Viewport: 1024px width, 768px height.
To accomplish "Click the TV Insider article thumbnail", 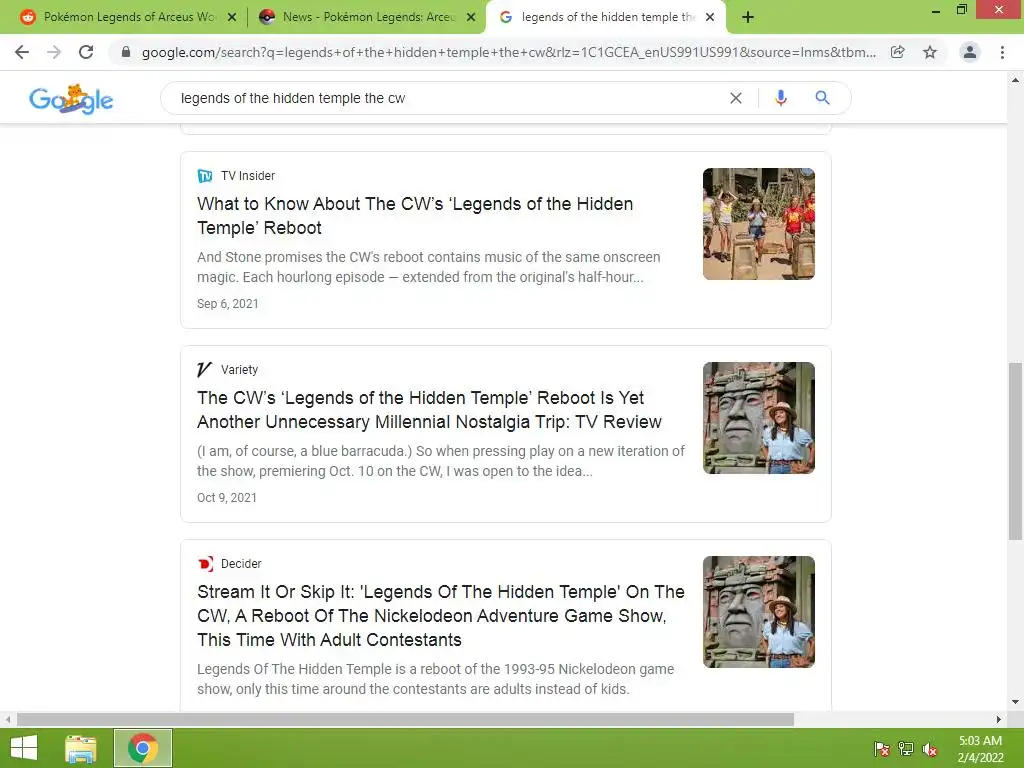I will [759, 224].
